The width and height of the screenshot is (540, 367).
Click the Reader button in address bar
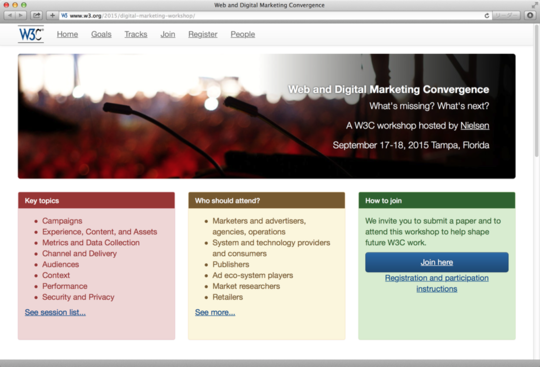point(506,15)
